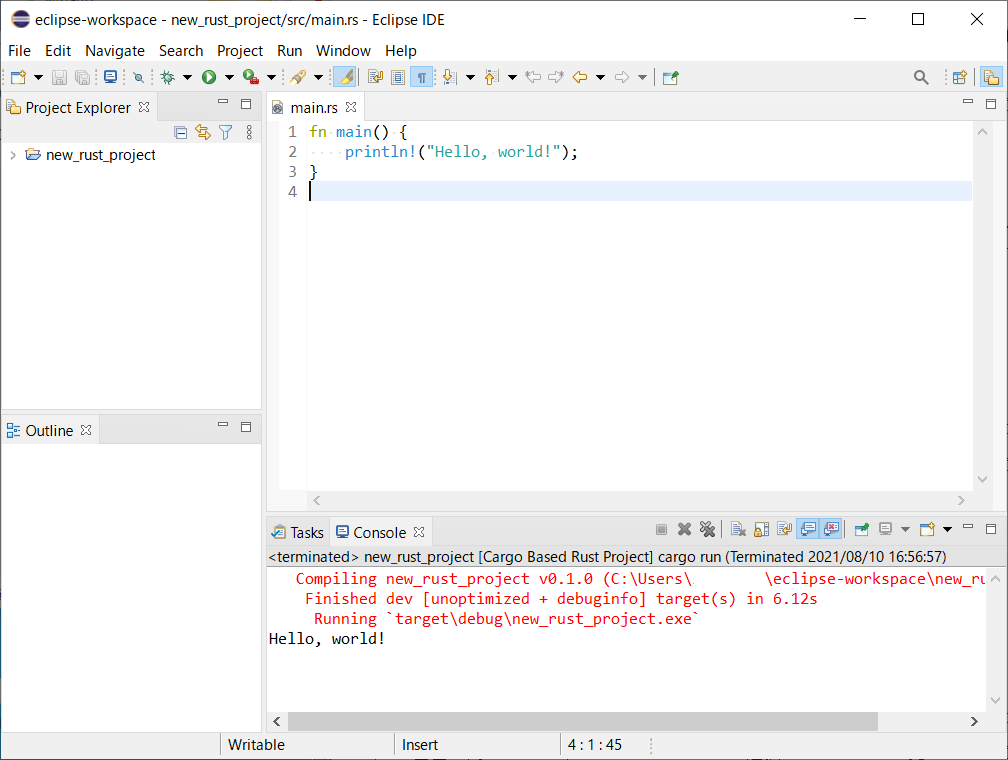Toggle Show Console on Standard Error

pos(831,529)
